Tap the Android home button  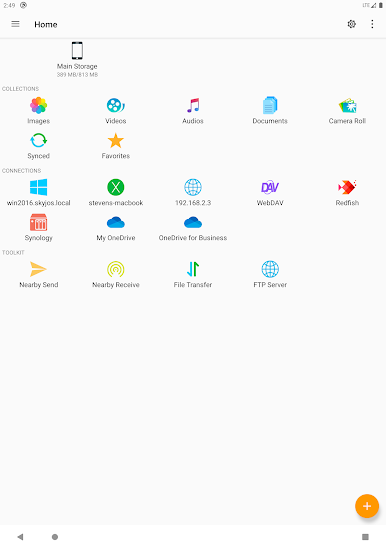click(x=55, y=537)
